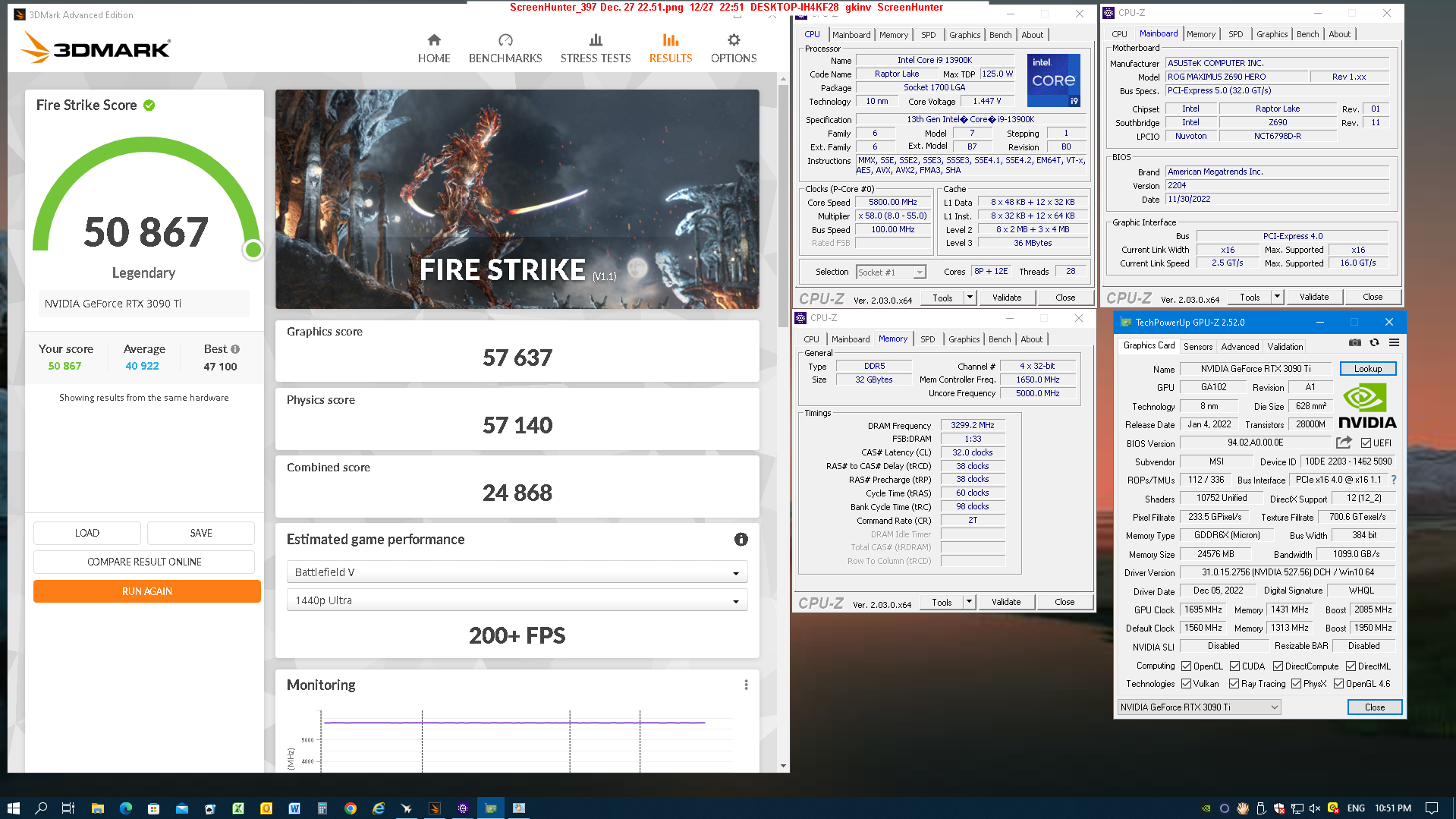Toggle the OpenCL checkbox in GPU-Z
The height and width of the screenshot is (819, 1456).
(1186, 666)
